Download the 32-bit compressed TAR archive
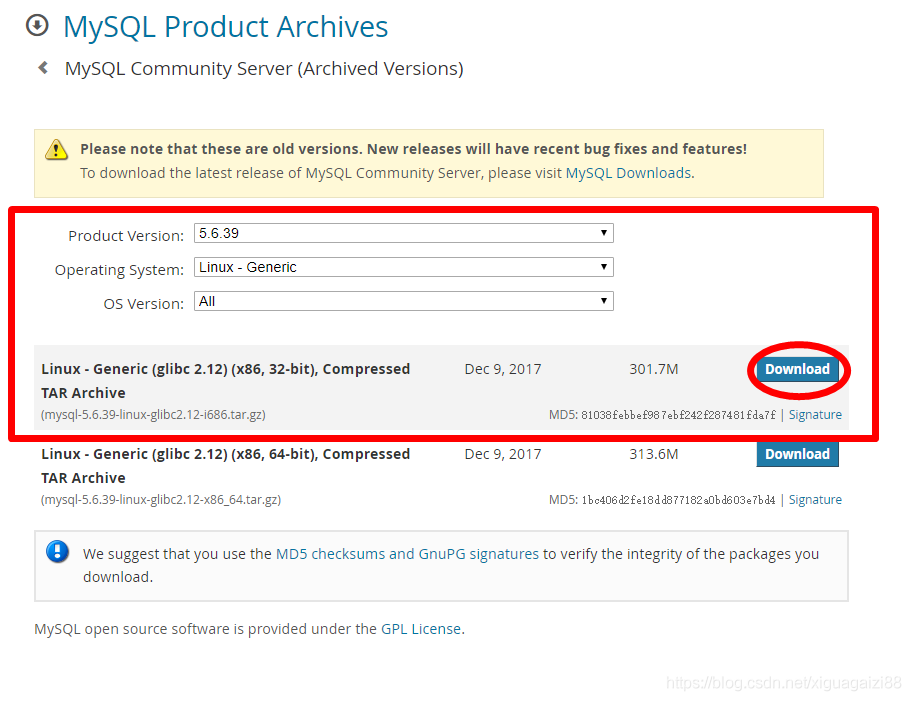The image size is (911, 701). pos(797,369)
